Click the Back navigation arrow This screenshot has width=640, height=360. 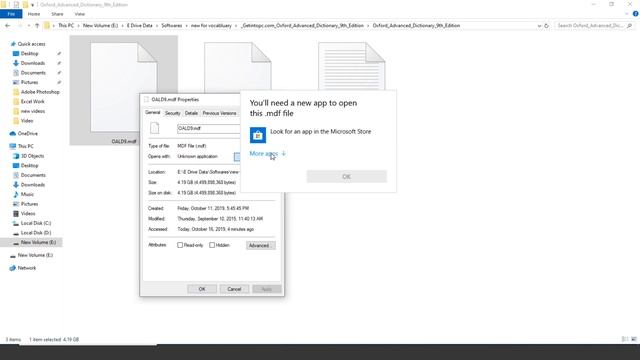(8, 25)
